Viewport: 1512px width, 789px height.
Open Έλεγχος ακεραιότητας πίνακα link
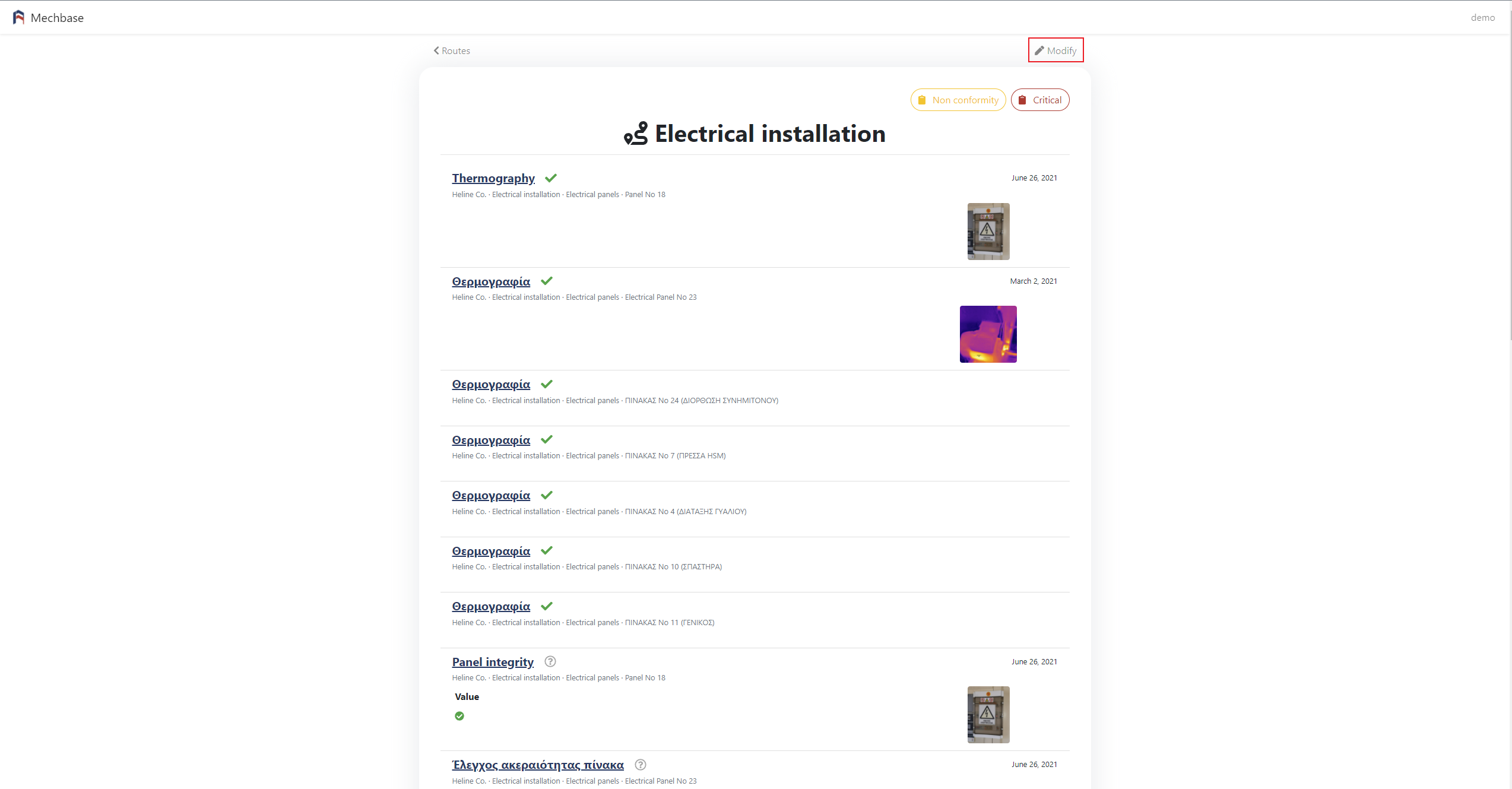[x=538, y=765]
